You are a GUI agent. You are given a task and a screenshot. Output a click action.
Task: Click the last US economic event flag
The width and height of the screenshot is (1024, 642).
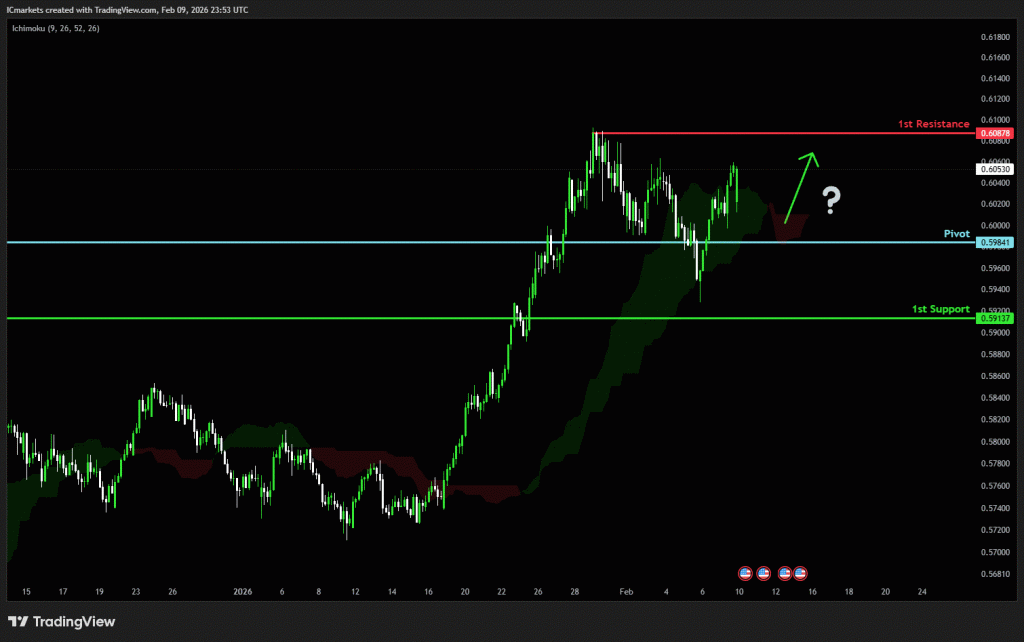click(x=800, y=572)
